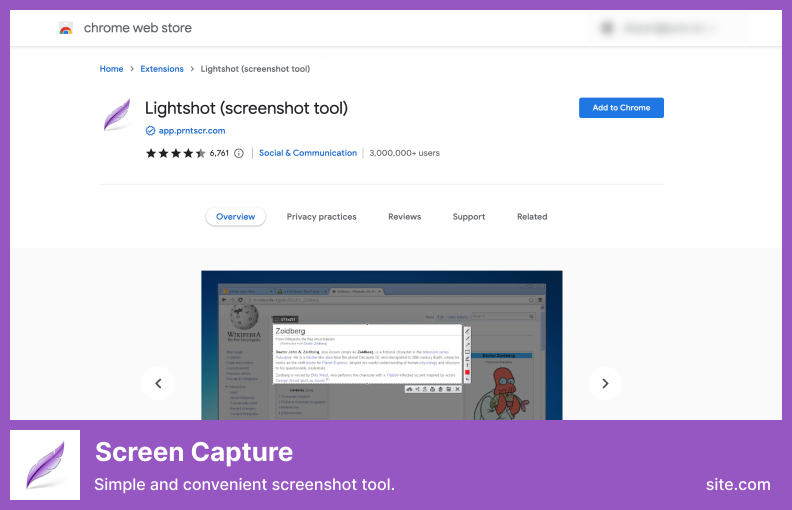Click the Simple and convenient screenshot tool caption
Screen dimensions: 792x510
click(x=244, y=484)
